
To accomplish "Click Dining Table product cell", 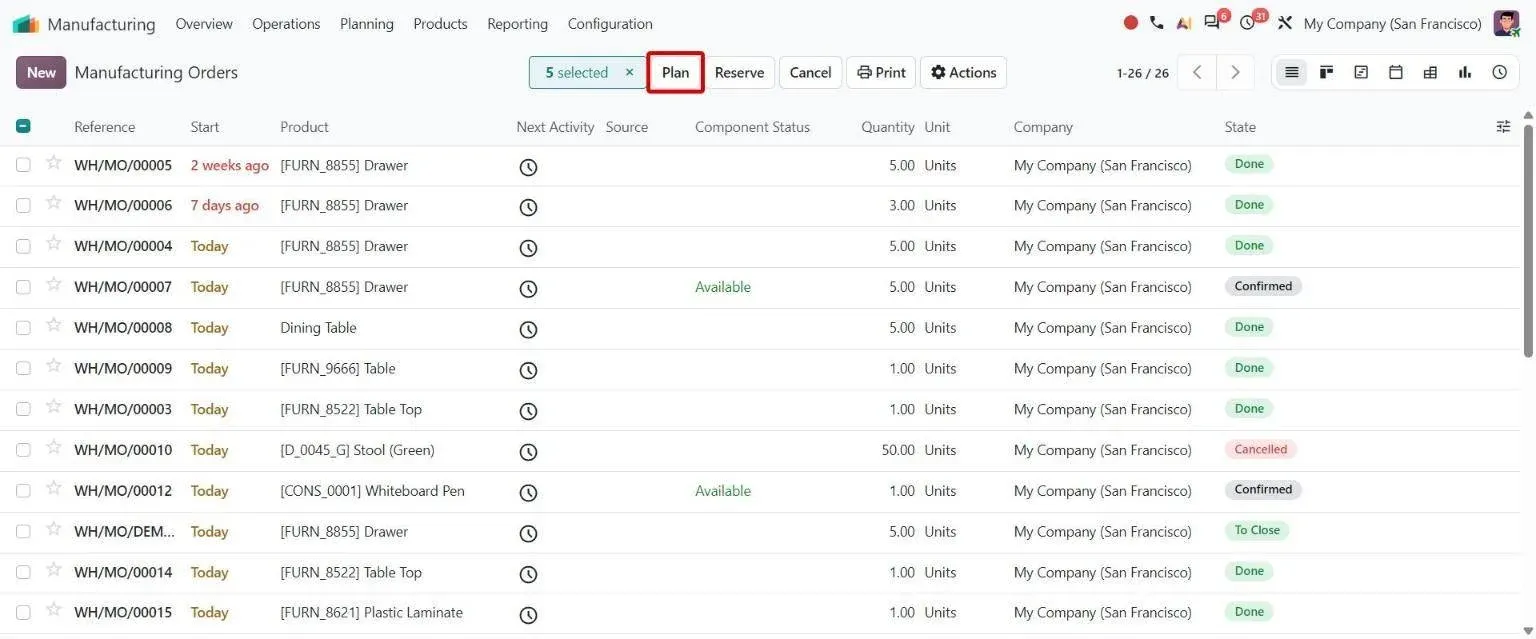I will [x=318, y=328].
